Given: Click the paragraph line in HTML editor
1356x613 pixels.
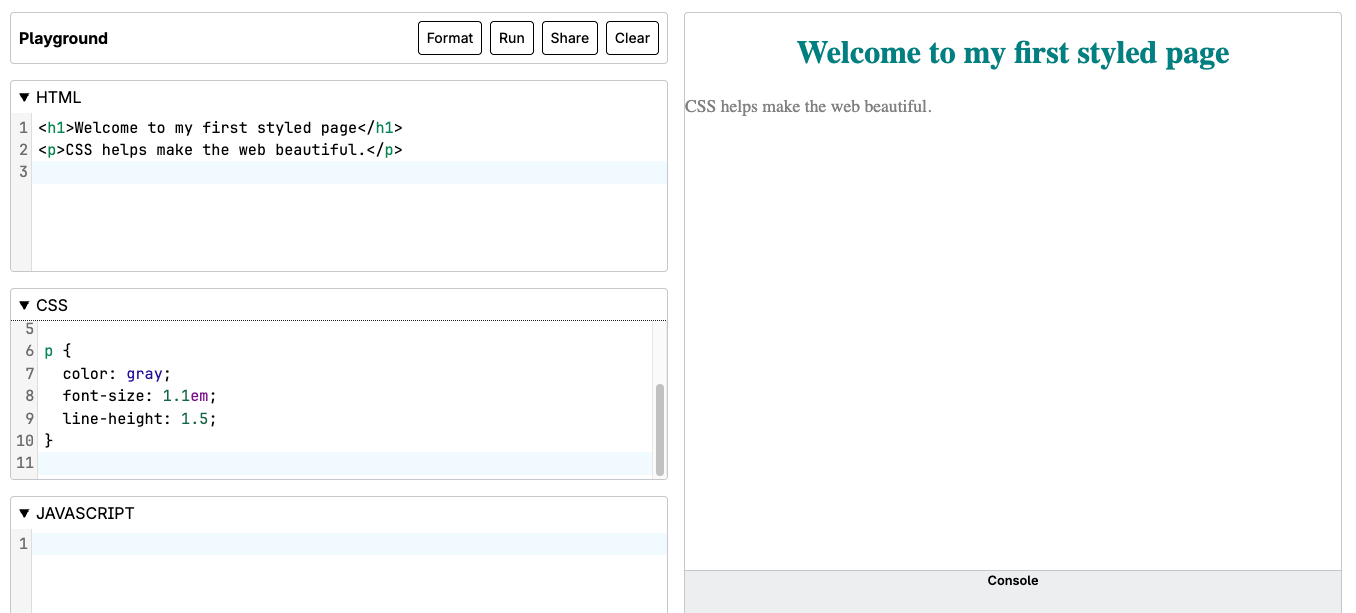Looking at the screenshot, I should (221, 150).
